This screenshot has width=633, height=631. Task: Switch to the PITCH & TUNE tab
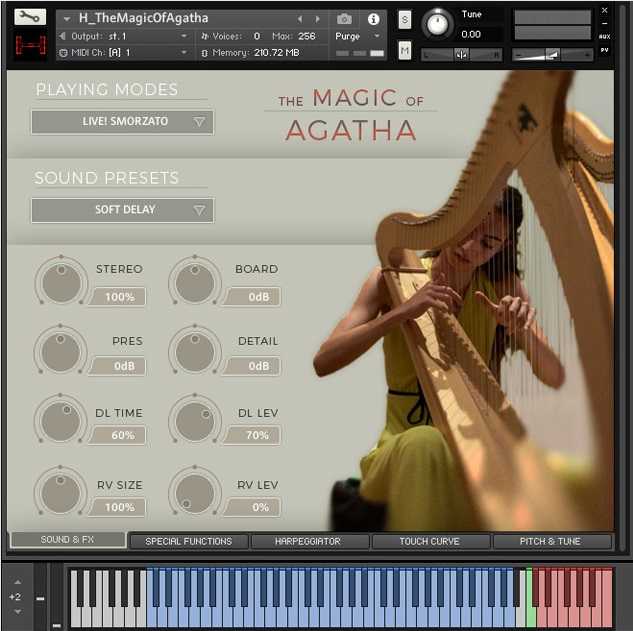click(x=552, y=541)
